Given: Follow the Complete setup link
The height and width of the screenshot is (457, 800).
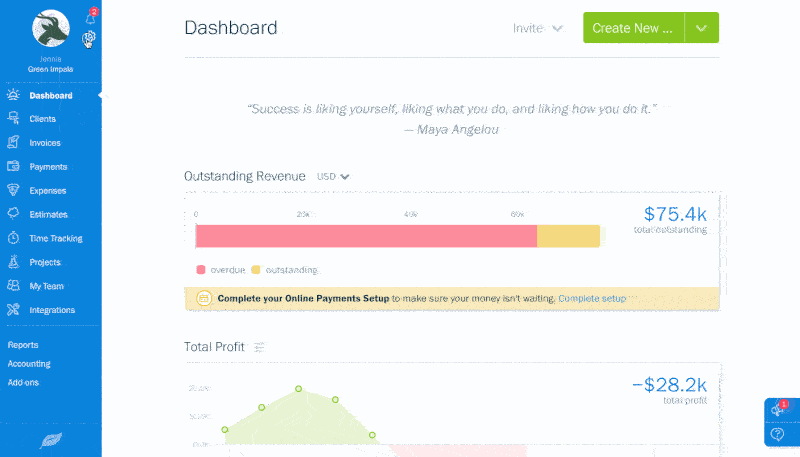Looking at the screenshot, I should coord(592,298).
